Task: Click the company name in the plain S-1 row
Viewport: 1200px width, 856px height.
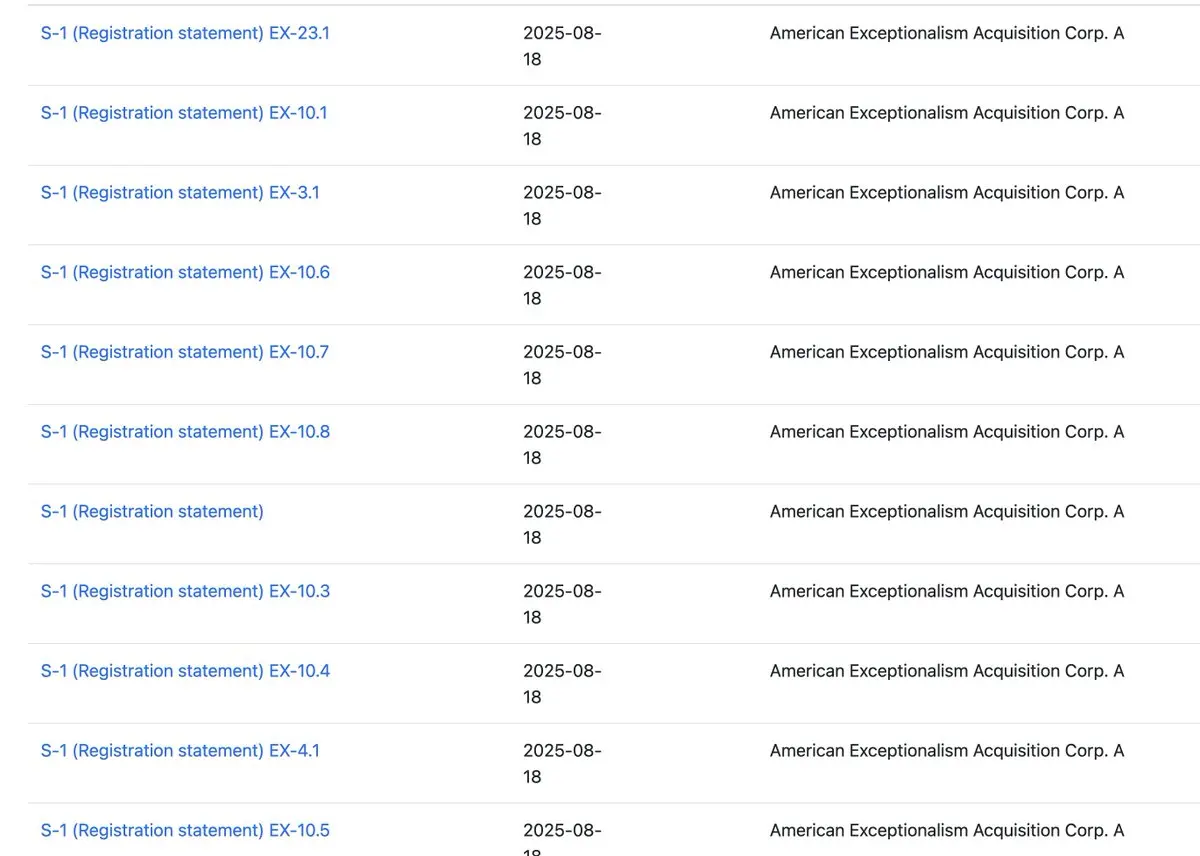Action: (947, 512)
